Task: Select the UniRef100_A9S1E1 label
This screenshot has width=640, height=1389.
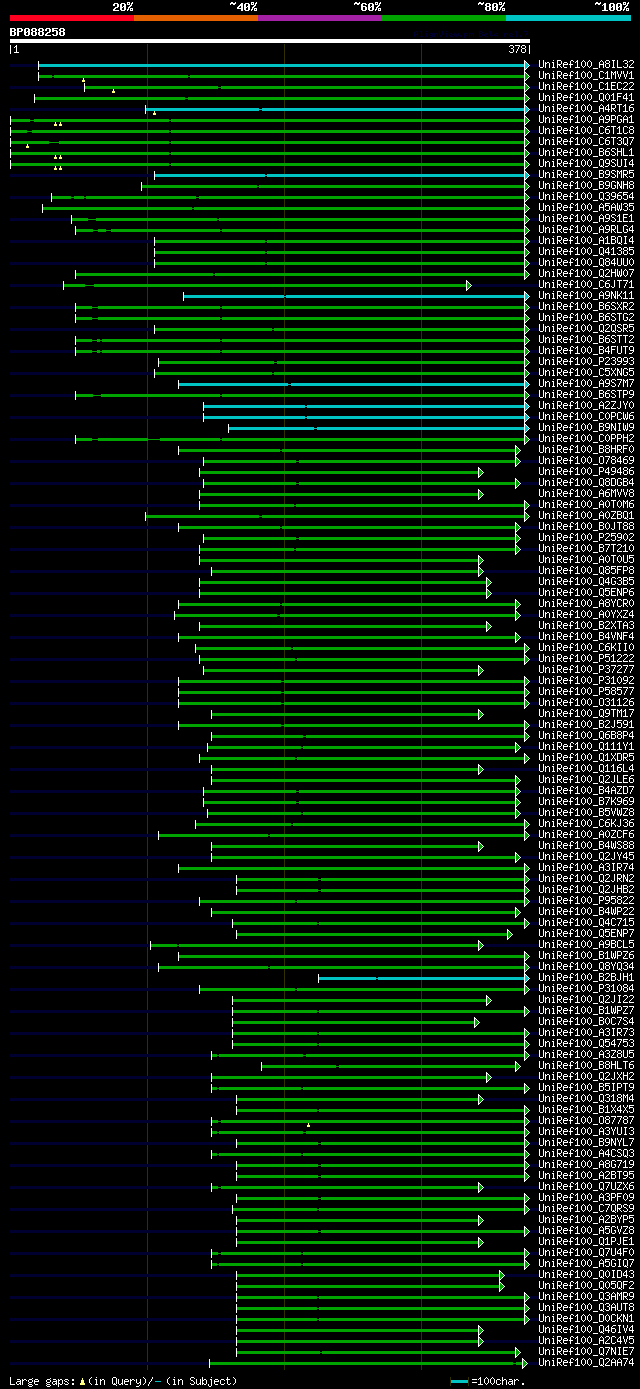Action: click(x=586, y=218)
